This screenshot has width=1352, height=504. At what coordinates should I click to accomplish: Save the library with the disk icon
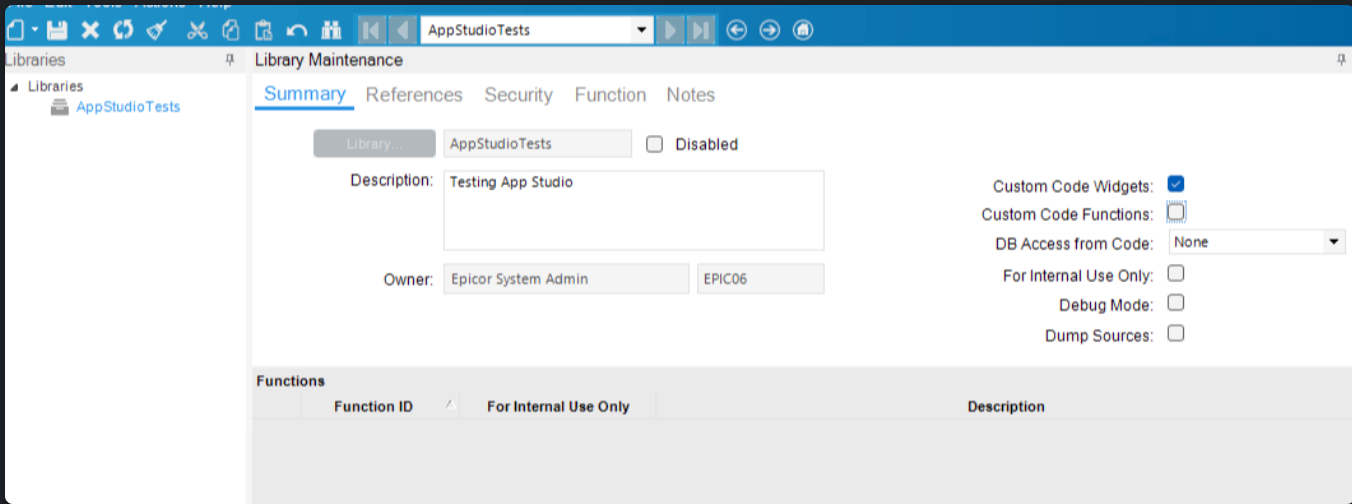[x=58, y=30]
